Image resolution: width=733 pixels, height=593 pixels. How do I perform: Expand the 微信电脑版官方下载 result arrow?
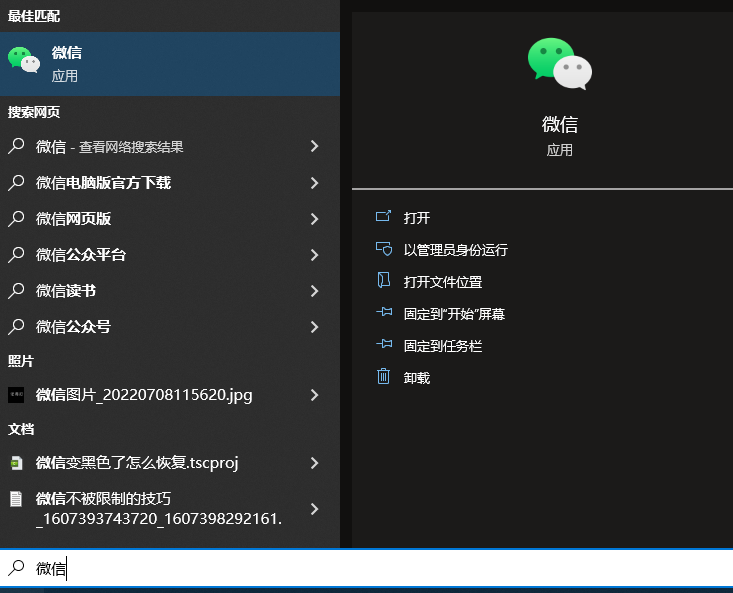pyautogui.click(x=314, y=183)
